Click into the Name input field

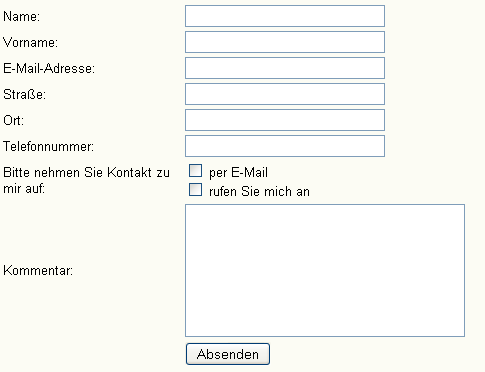(285, 16)
